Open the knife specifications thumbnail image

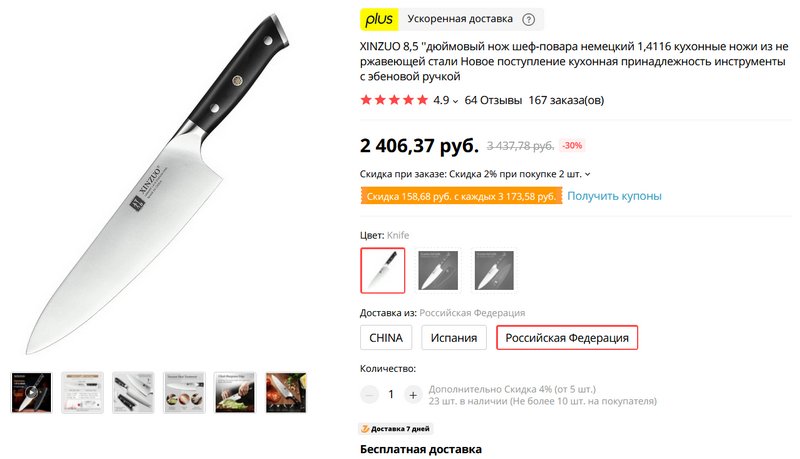(82, 393)
